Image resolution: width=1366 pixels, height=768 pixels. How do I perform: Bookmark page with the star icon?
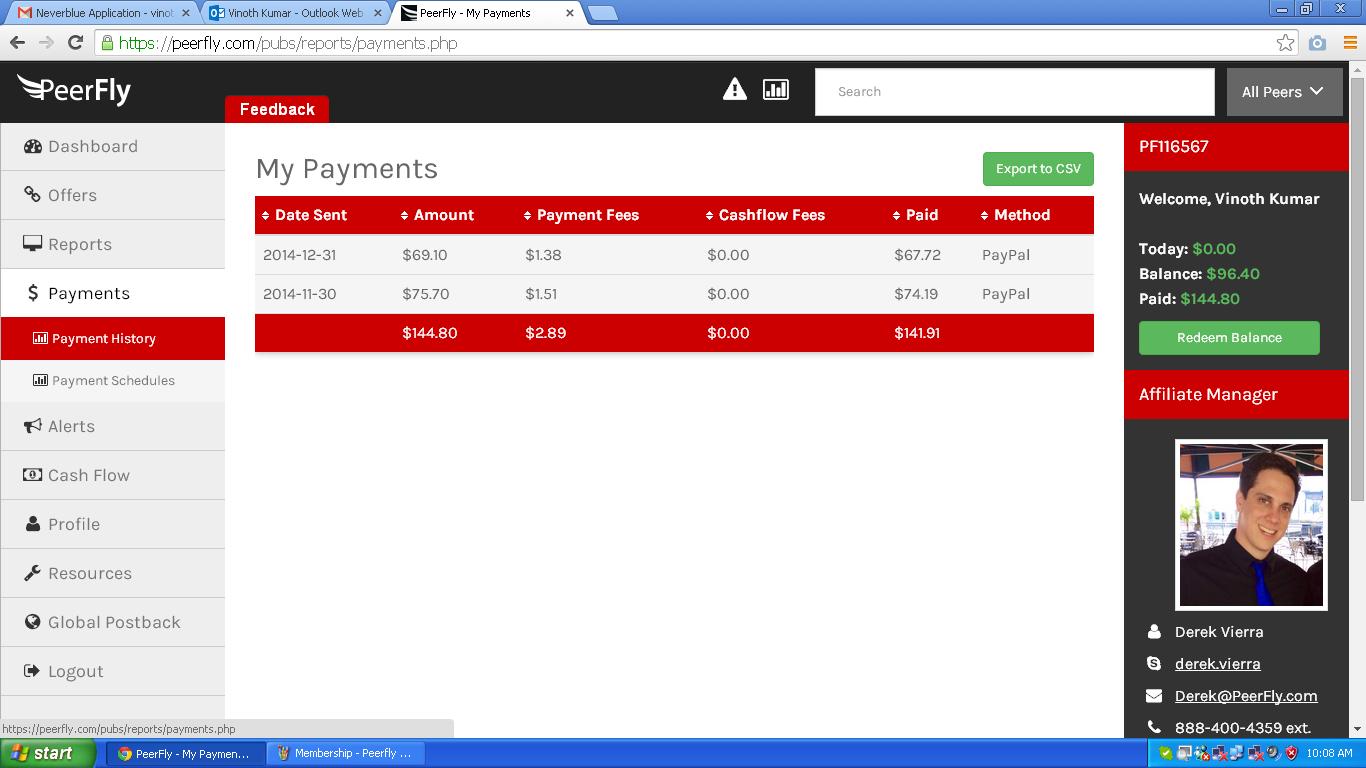pyautogui.click(x=1285, y=43)
